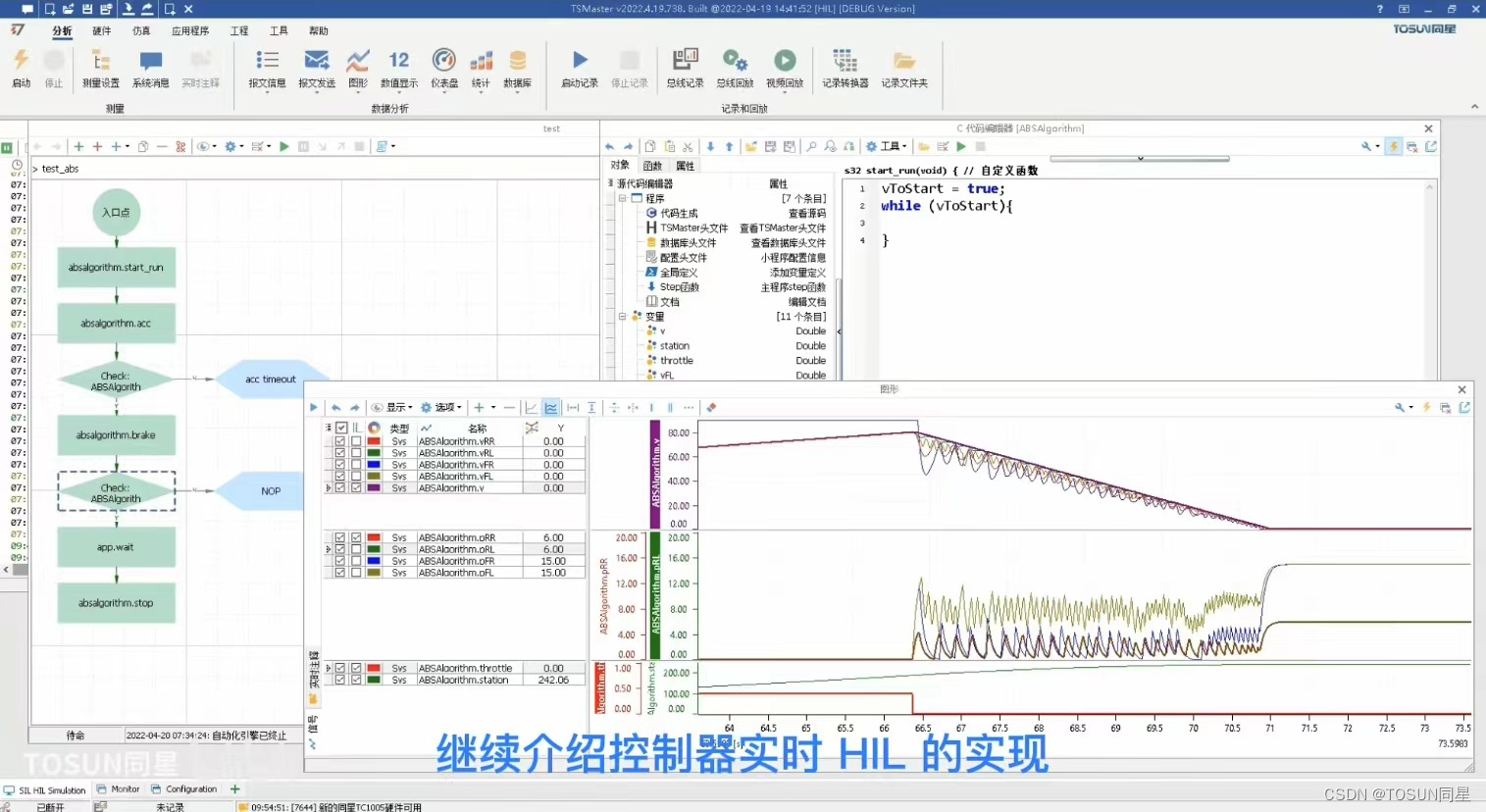
Task: Toggle visibility checkbox of ABSAlgorithm.v
Action: (x=340, y=487)
